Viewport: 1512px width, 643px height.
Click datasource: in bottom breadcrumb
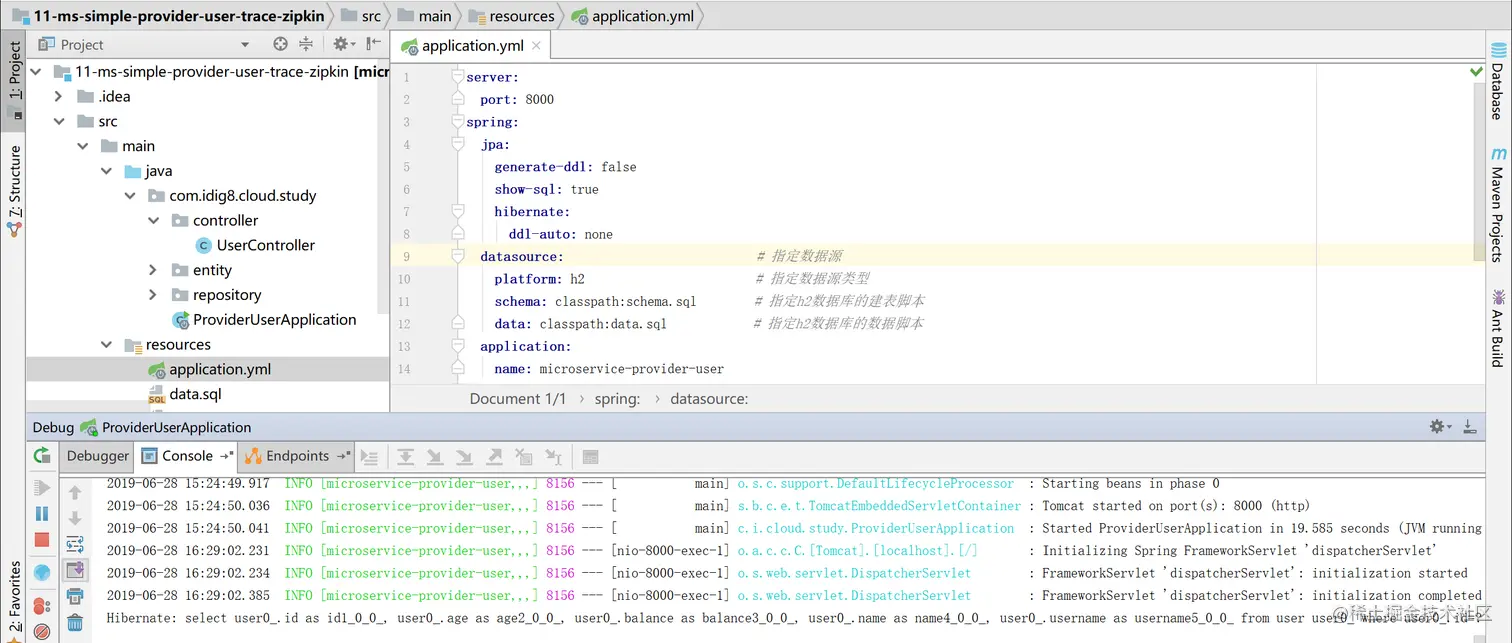(x=709, y=398)
